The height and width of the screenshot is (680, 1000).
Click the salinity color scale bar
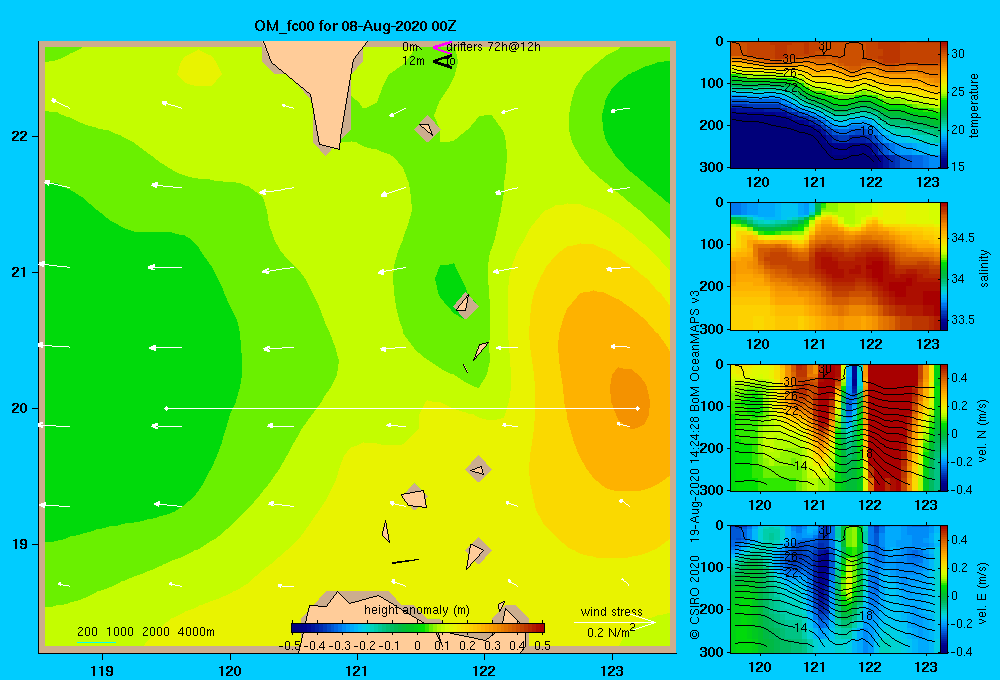[x=944, y=266]
